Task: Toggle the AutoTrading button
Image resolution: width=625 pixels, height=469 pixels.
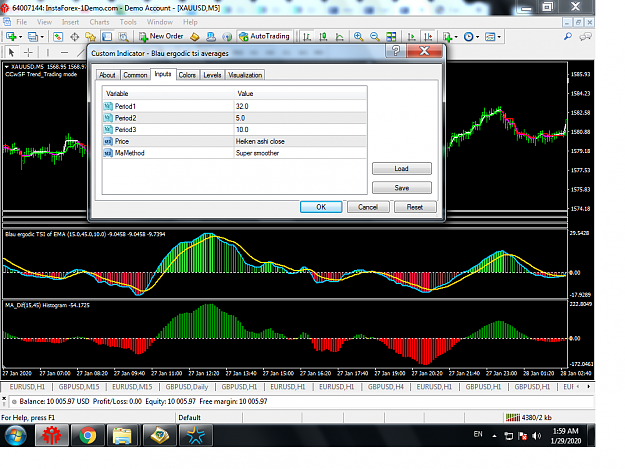Action: [264, 36]
